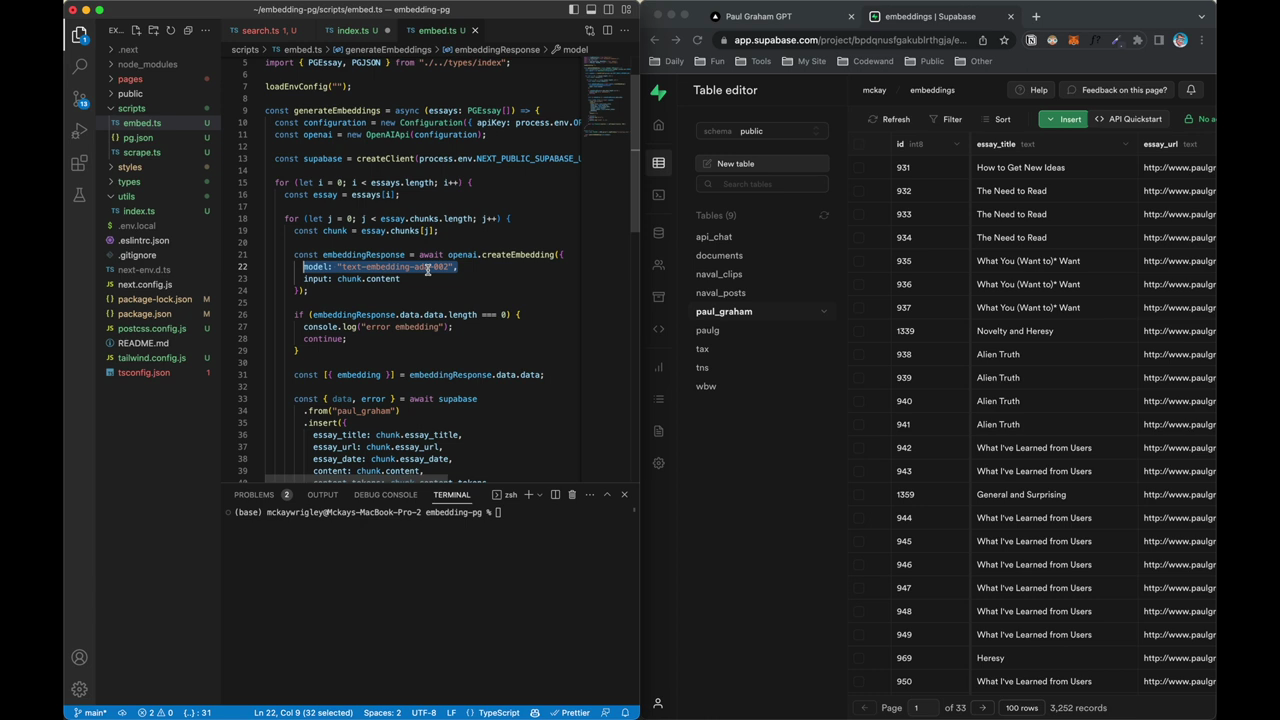The image size is (1280, 720).
Task: Open the Testing flask icon view
Action: click(x=79, y=195)
